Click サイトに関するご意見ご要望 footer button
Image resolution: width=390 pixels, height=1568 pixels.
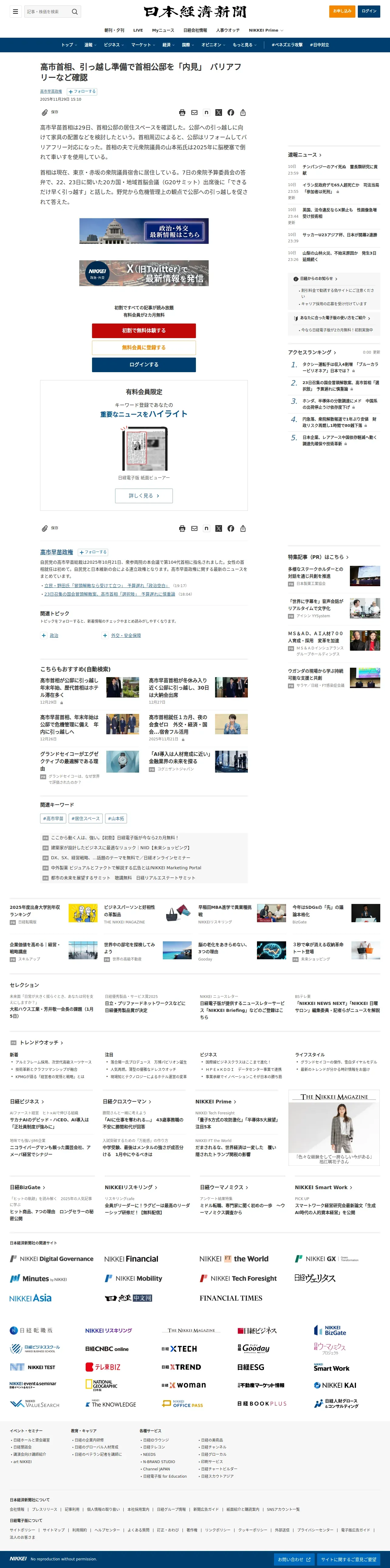click(349, 1559)
